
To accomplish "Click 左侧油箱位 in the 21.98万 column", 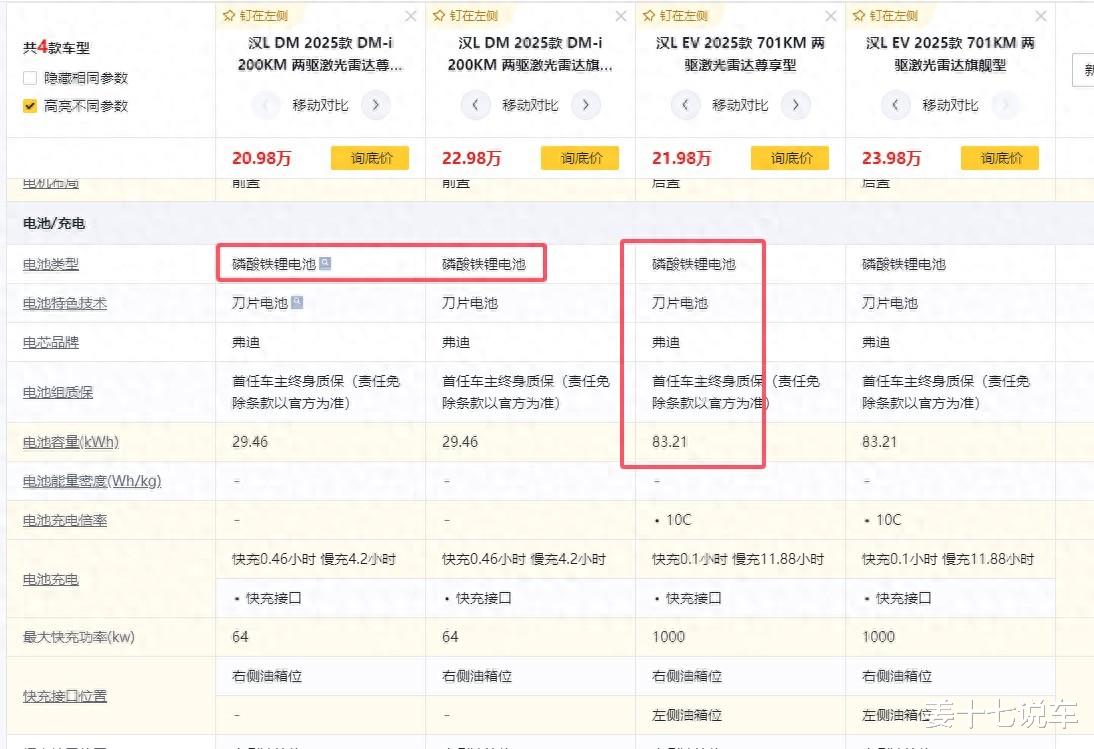I will coord(687,715).
